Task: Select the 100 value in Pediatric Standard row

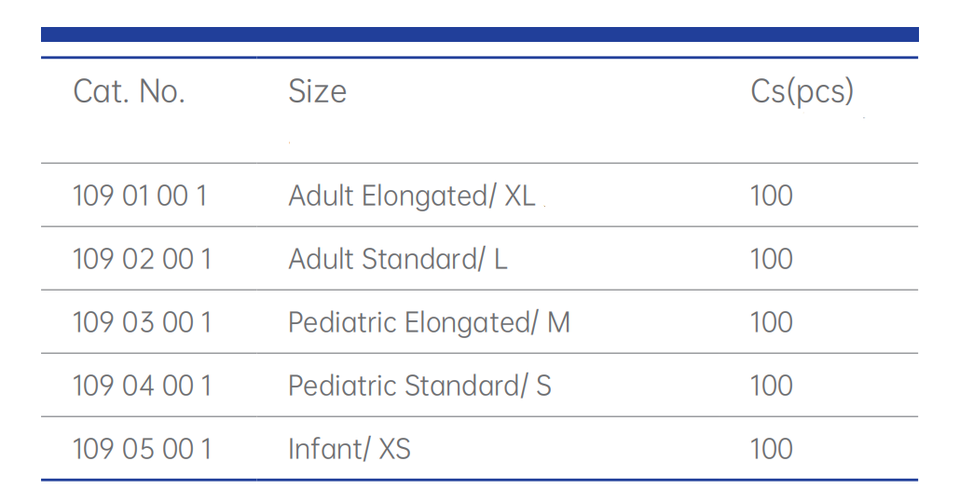Action: click(771, 386)
